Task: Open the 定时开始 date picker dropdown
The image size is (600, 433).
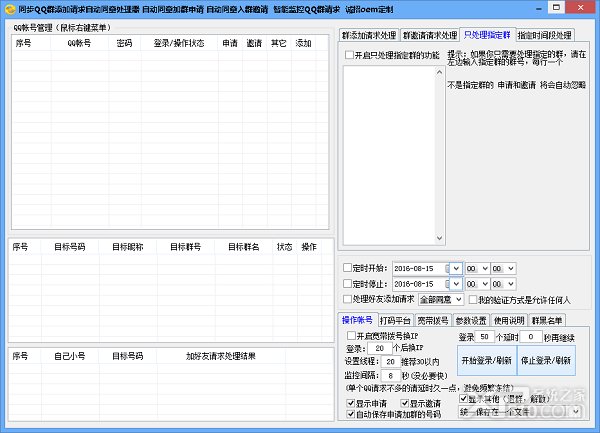Action: [x=456, y=269]
